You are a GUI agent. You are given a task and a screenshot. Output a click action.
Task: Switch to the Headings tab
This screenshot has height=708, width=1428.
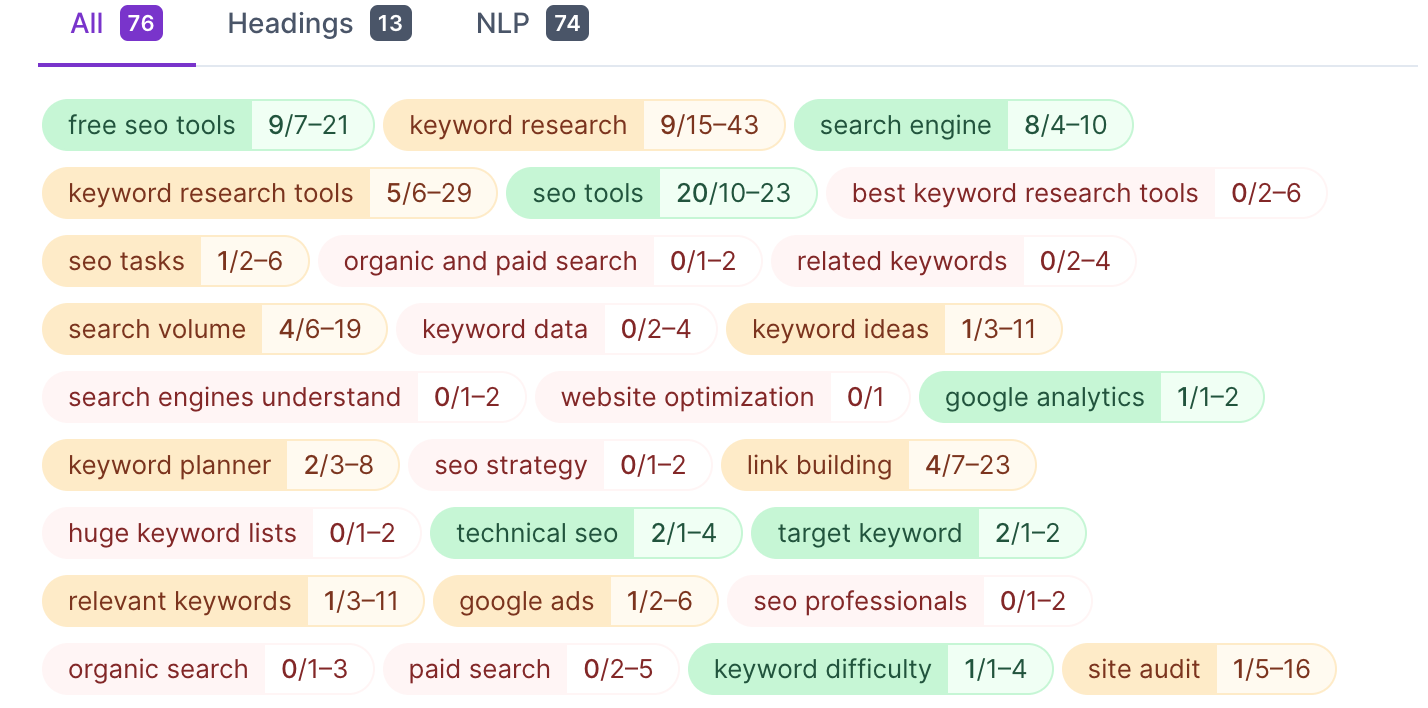click(x=319, y=24)
